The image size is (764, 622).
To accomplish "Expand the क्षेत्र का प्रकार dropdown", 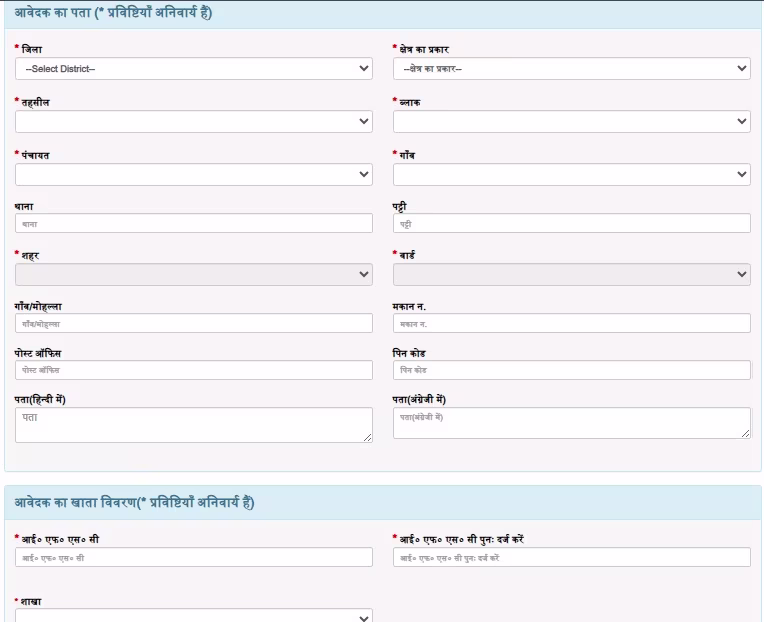I will tap(571, 69).
